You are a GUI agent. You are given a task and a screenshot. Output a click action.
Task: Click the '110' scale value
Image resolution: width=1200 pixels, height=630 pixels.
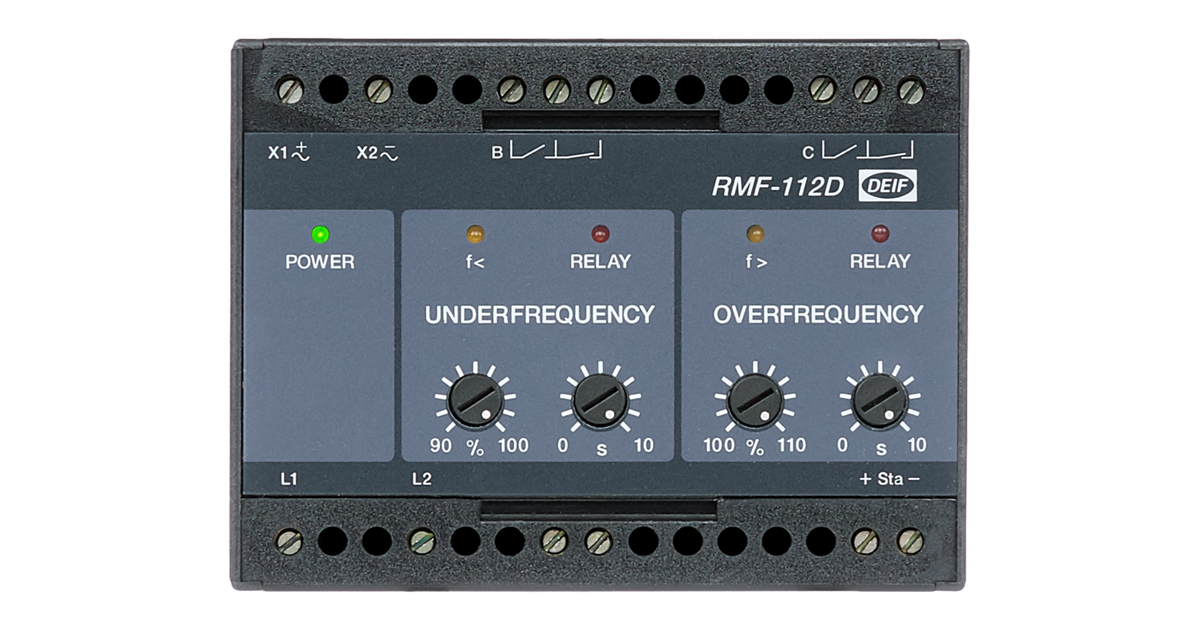tap(790, 446)
